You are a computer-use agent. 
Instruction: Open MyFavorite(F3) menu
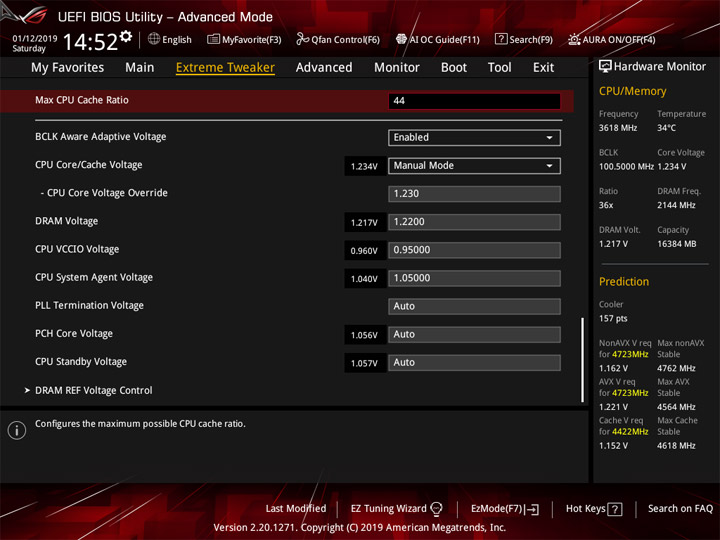coord(244,39)
